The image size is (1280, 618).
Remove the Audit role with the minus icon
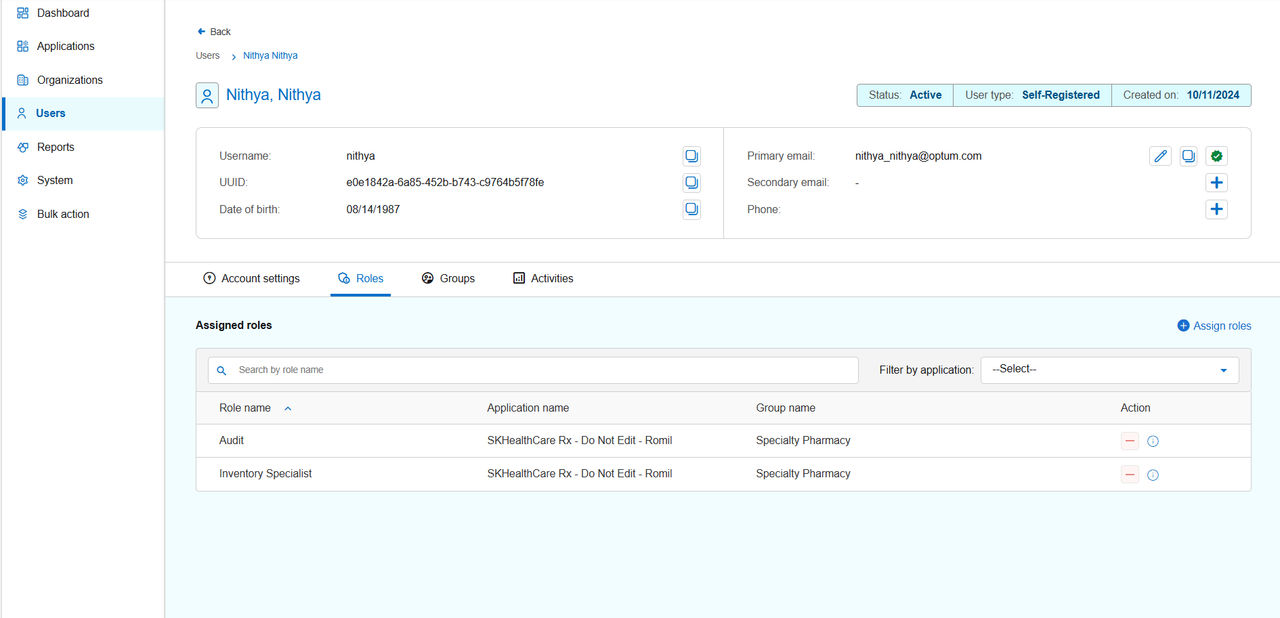point(1130,441)
